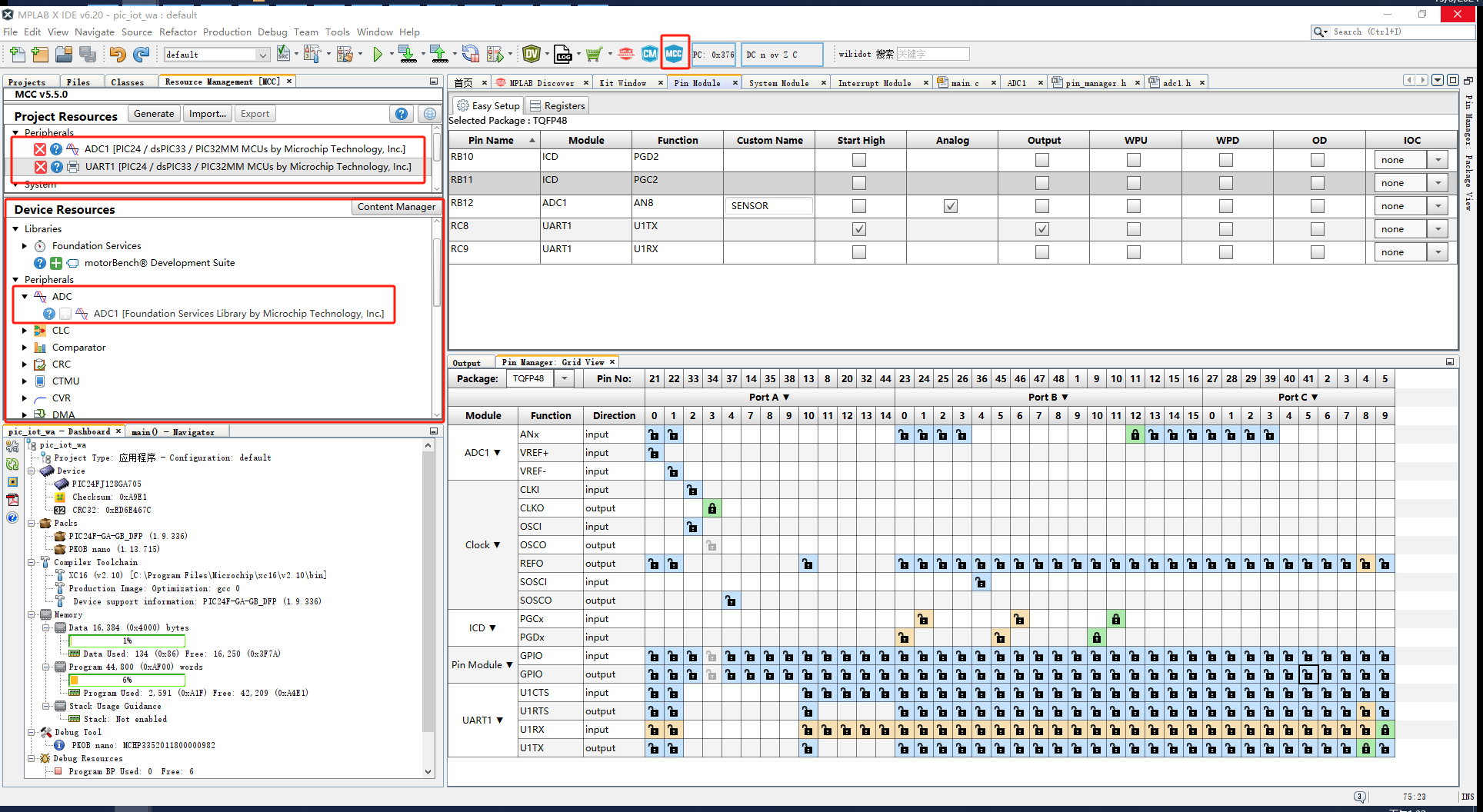Add motorBench Development Suite with green plus

tap(56, 263)
